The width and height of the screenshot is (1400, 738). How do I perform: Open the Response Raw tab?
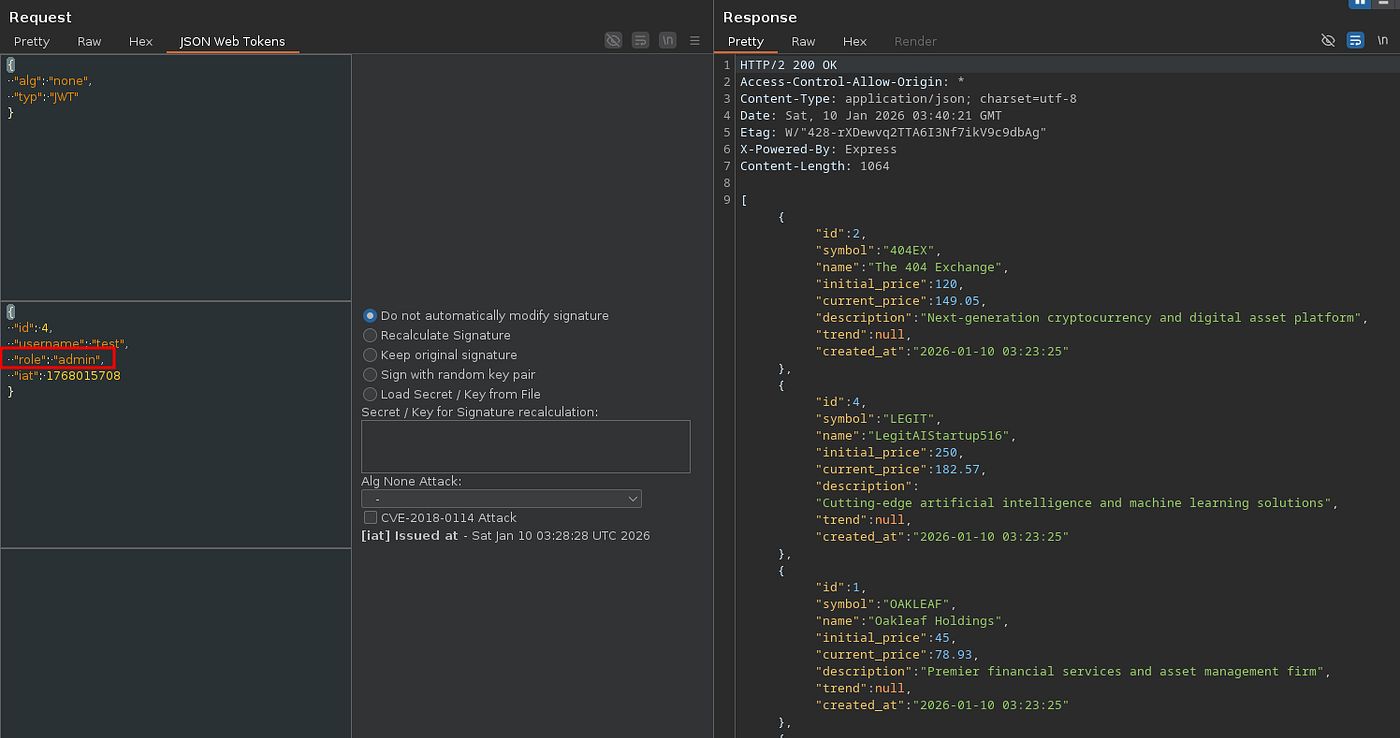click(803, 41)
